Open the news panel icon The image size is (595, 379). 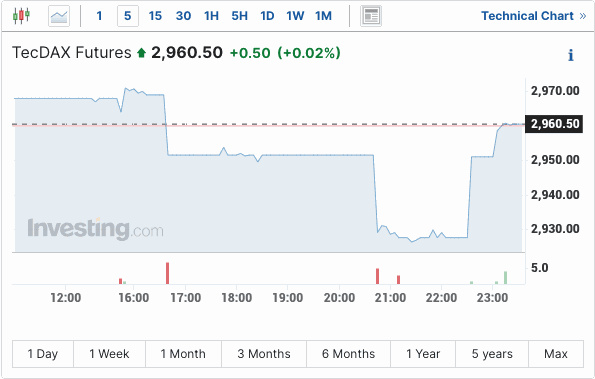click(371, 16)
